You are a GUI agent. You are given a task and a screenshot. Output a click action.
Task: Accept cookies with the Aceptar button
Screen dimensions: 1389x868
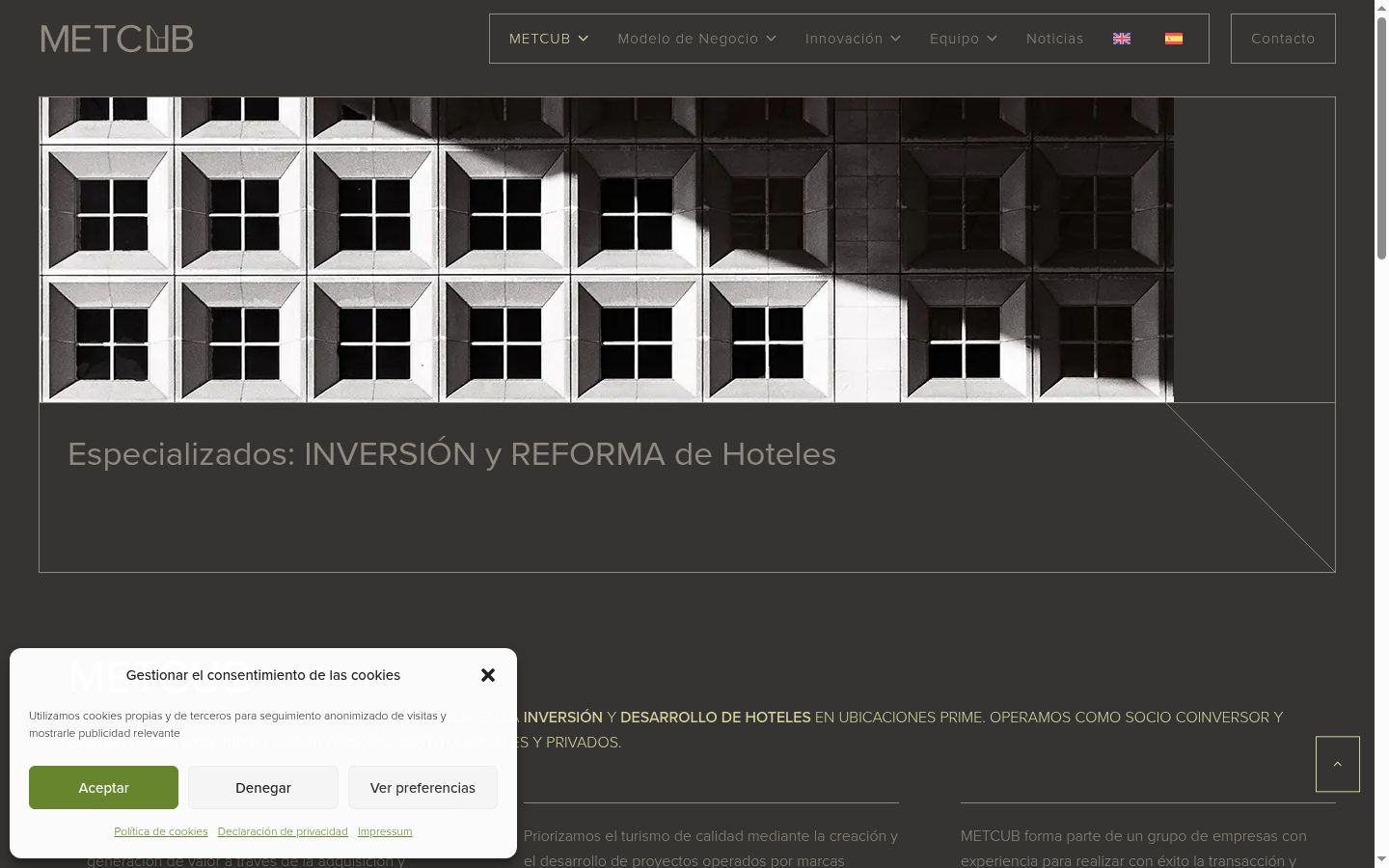pyautogui.click(x=103, y=788)
